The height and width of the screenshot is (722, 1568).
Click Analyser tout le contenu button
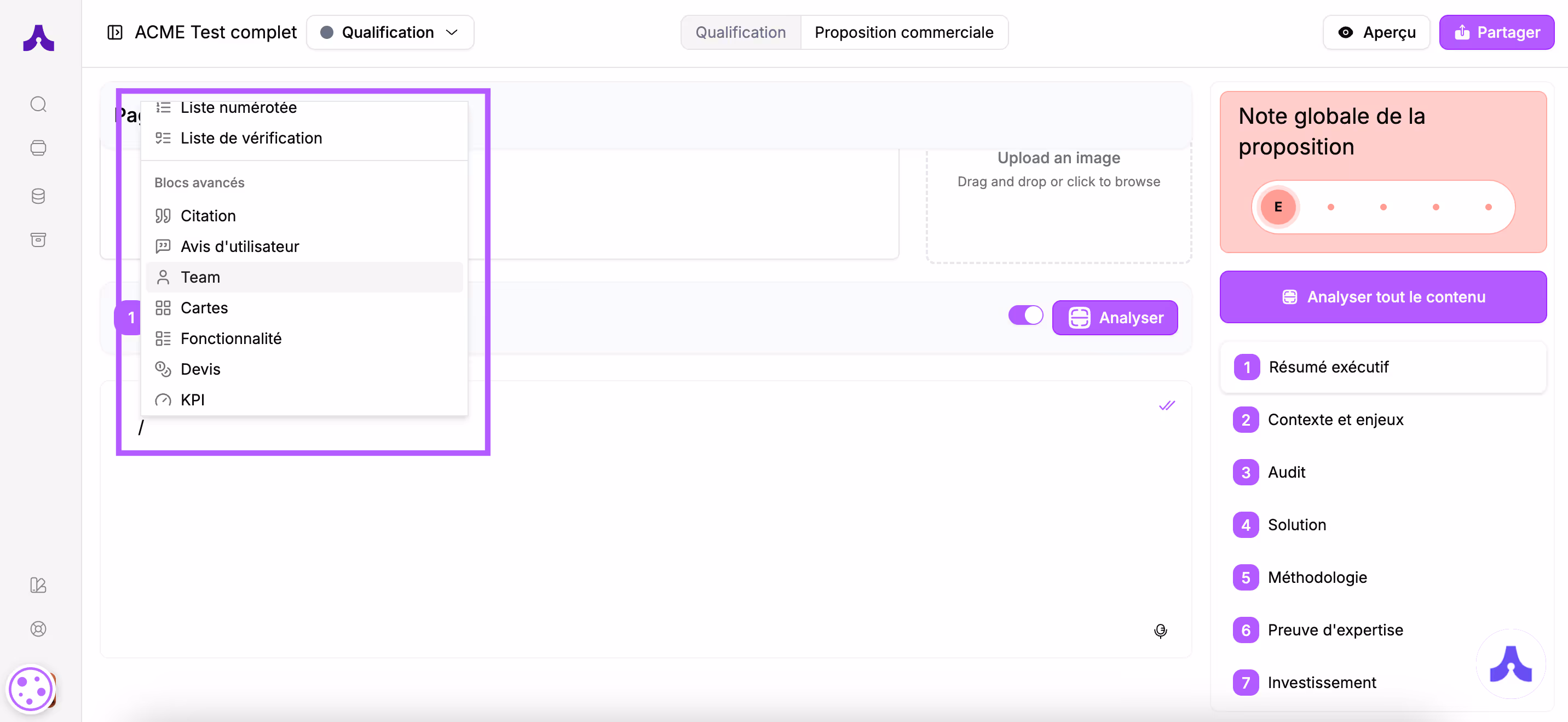click(1382, 297)
